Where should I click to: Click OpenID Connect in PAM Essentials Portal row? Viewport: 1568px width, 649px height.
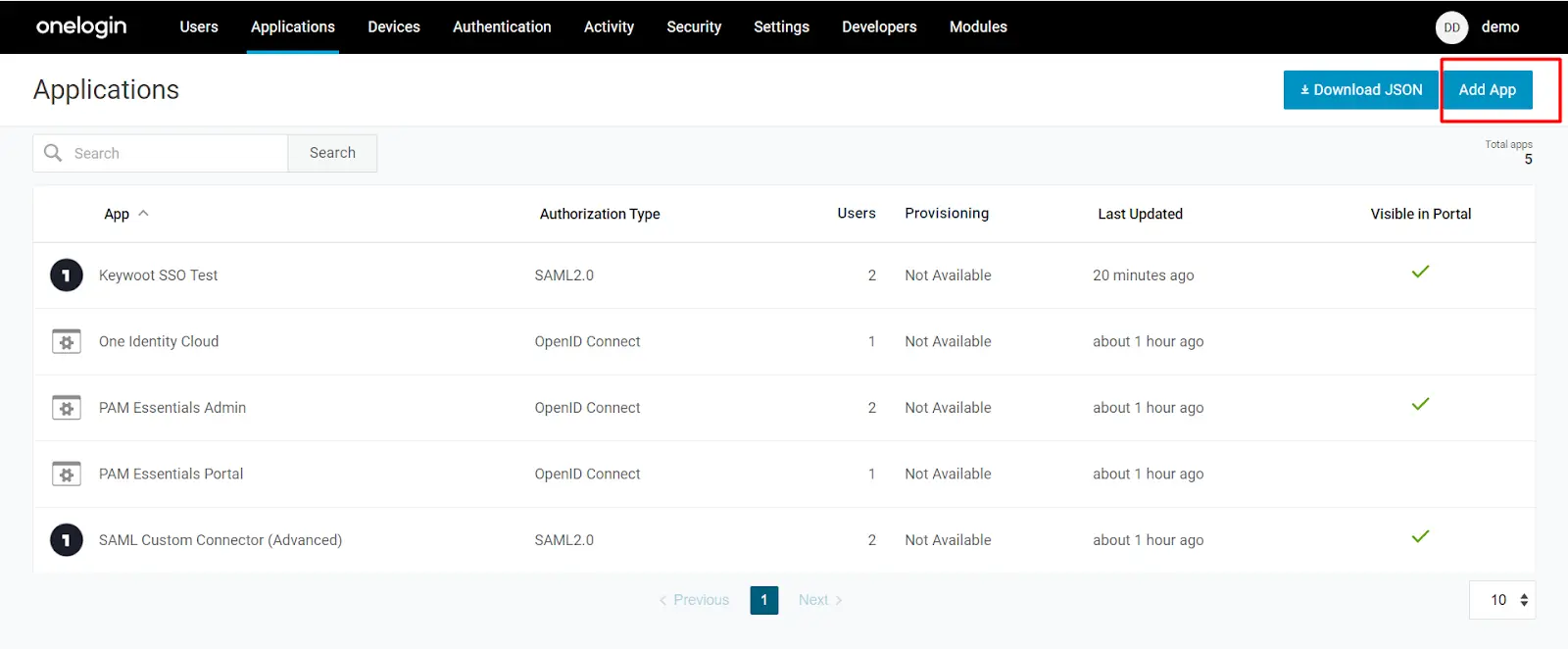(587, 474)
